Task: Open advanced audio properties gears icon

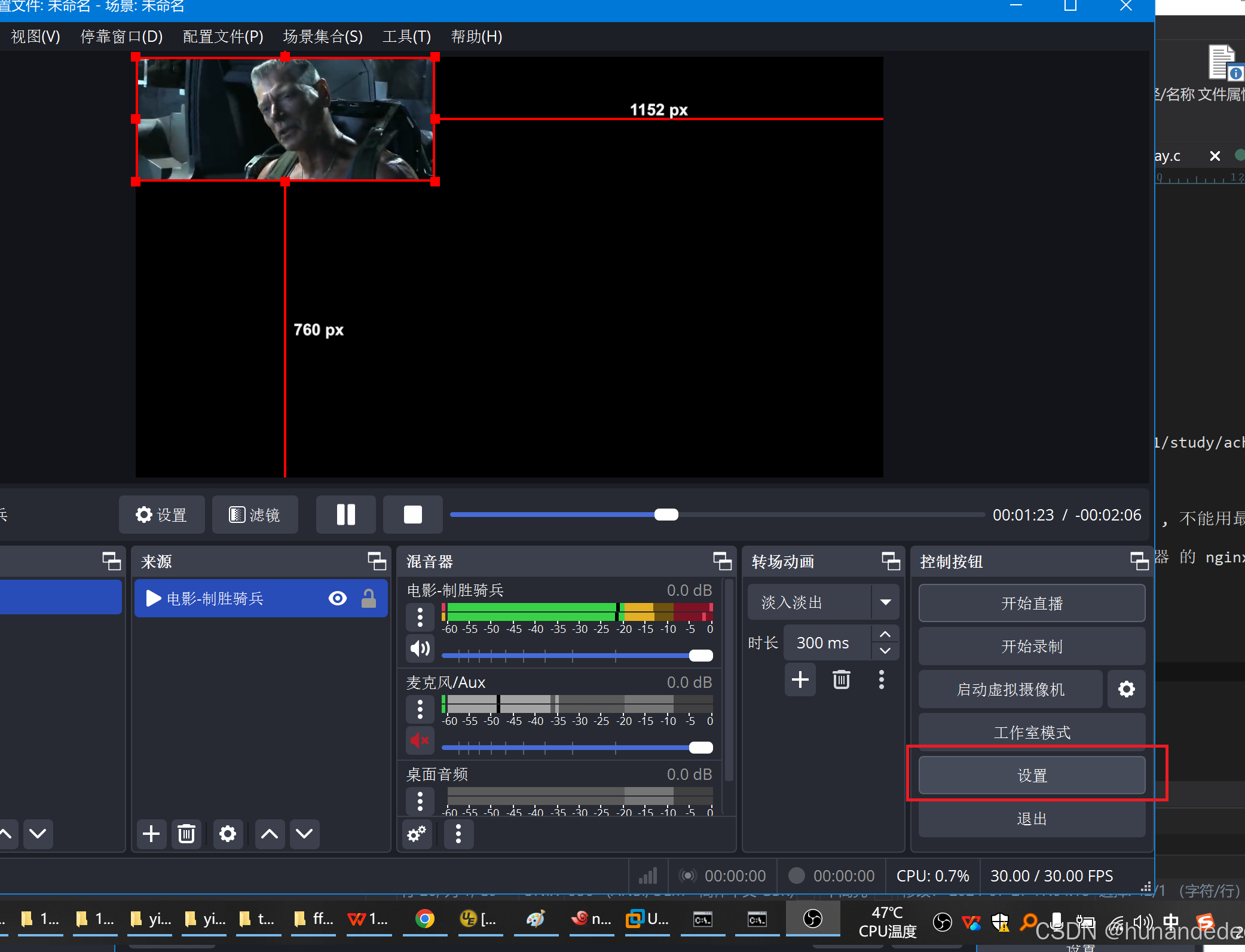Action: click(417, 834)
